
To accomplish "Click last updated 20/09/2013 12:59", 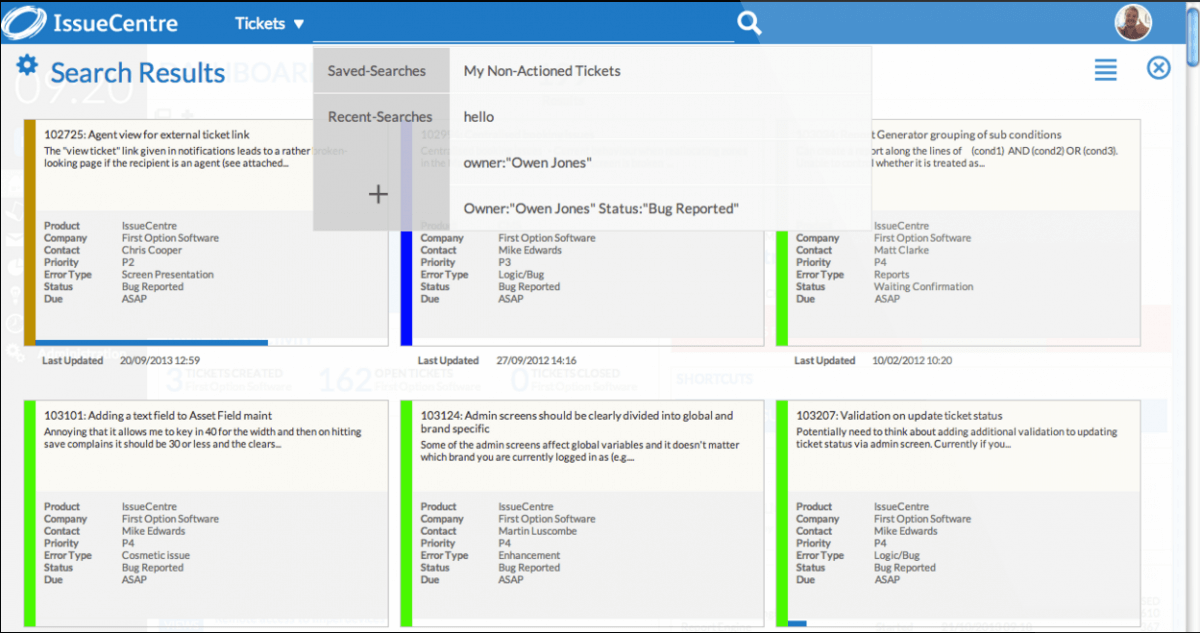I will [160, 360].
